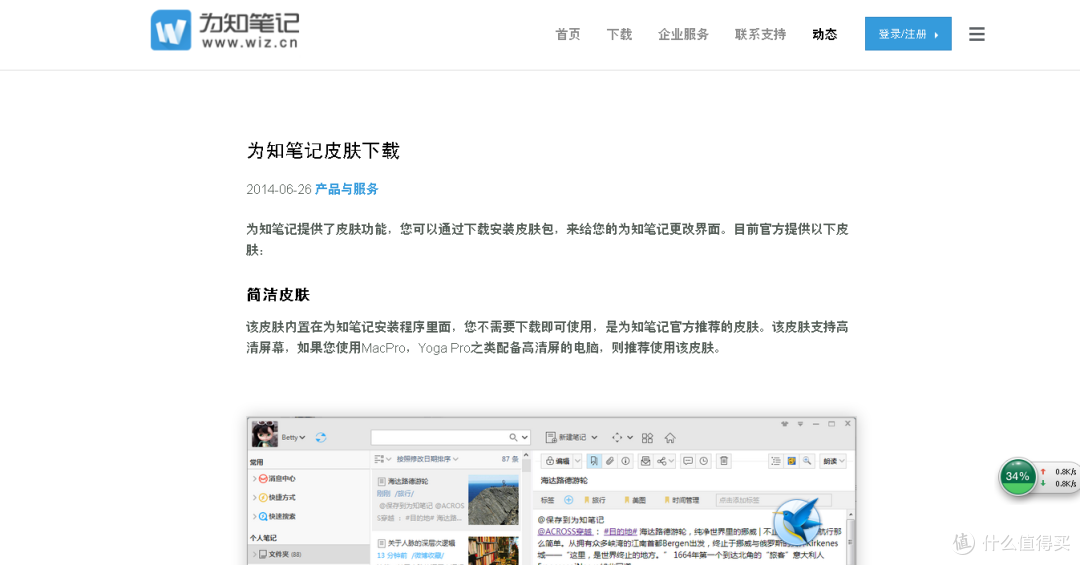Click the 旅行 tag

coord(596,500)
